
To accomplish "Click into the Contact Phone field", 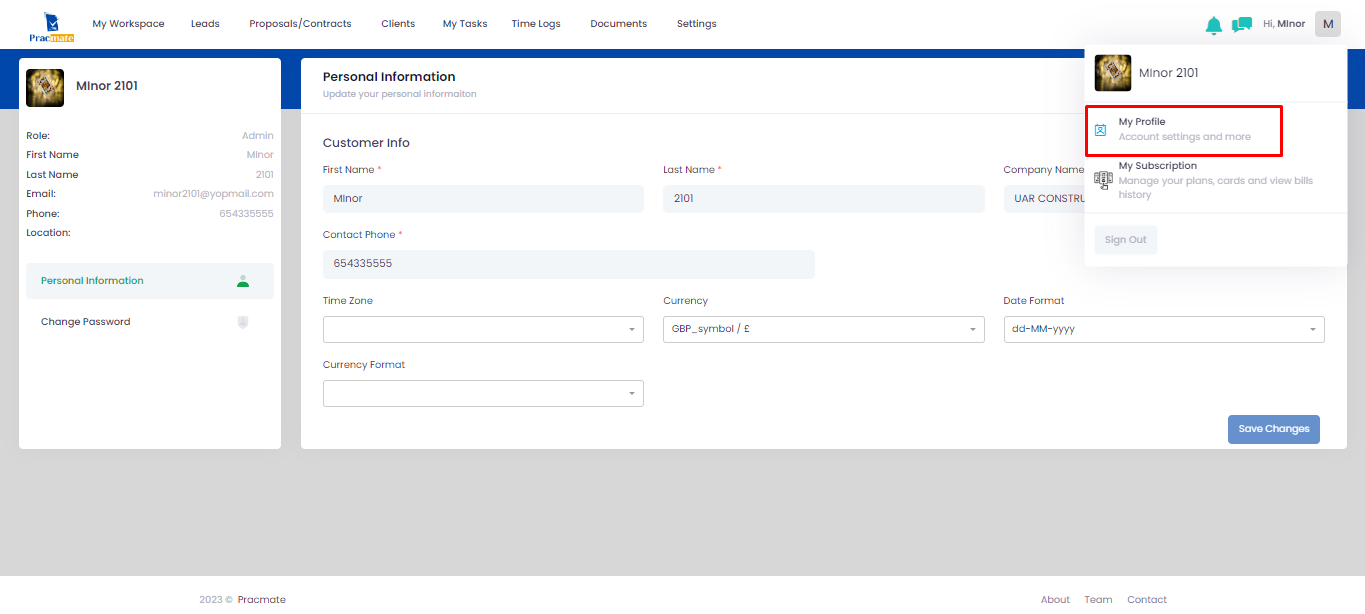I will click(x=568, y=264).
